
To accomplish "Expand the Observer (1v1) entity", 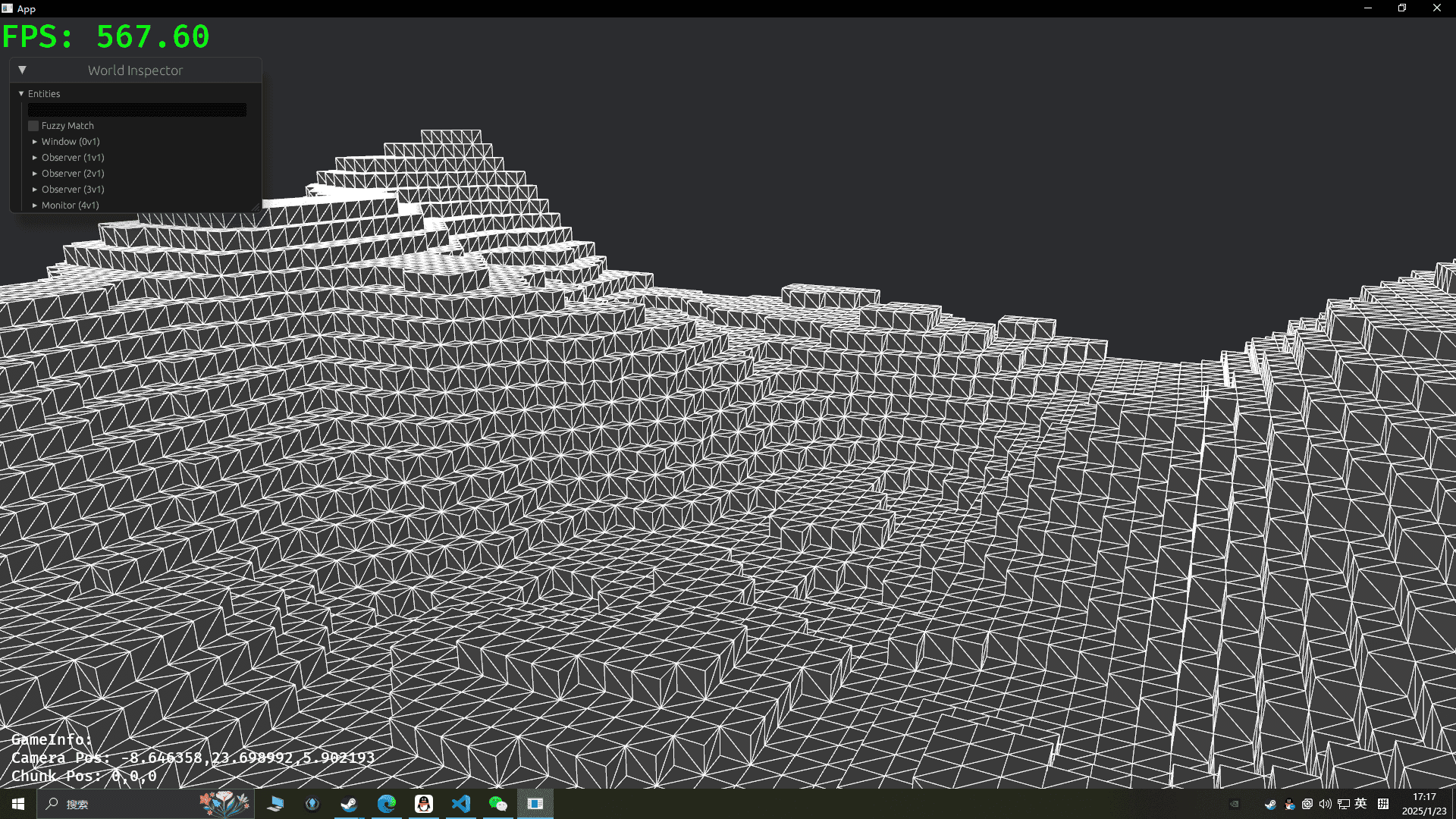I will [35, 158].
